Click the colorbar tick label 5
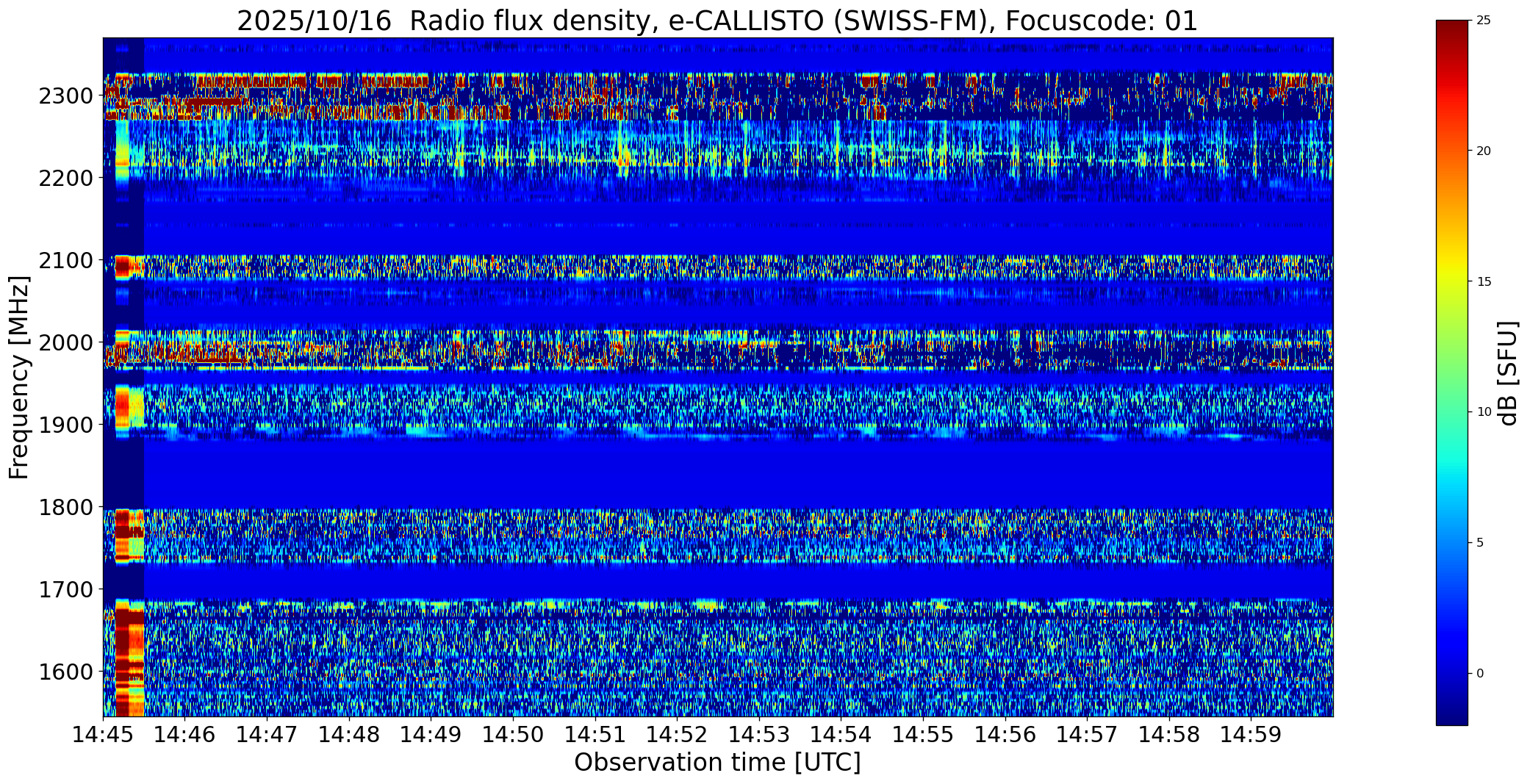This screenshot has width=1530, height=784. (x=1480, y=543)
